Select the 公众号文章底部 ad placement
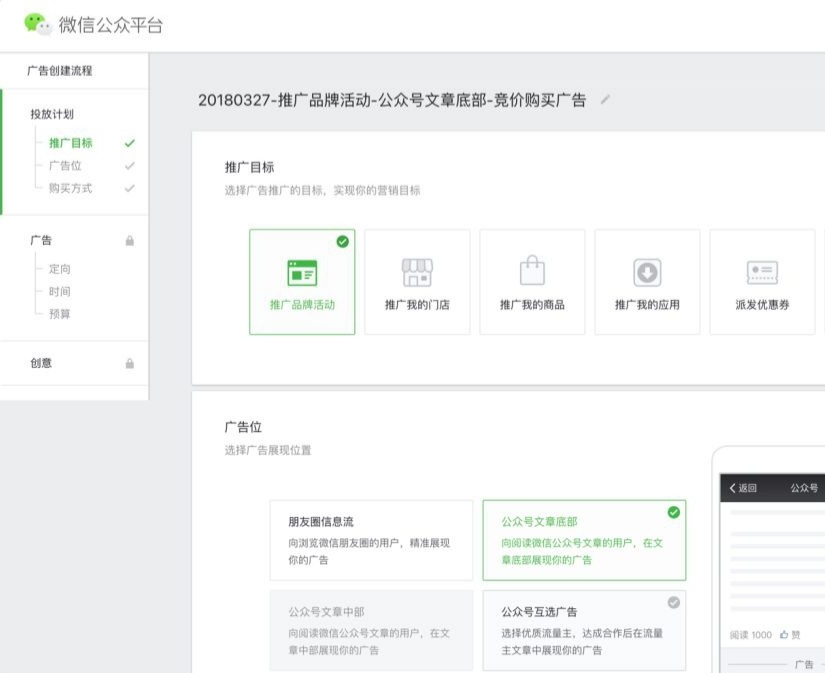Screen dimensions: 825x673 pos(584,540)
